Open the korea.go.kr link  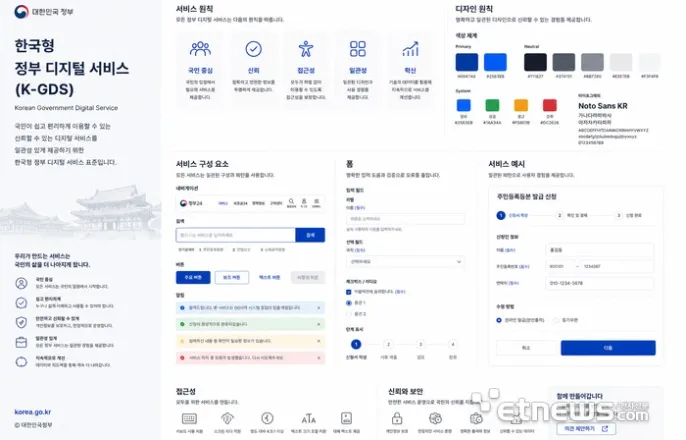pyautogui.click(x=33, y=412)
